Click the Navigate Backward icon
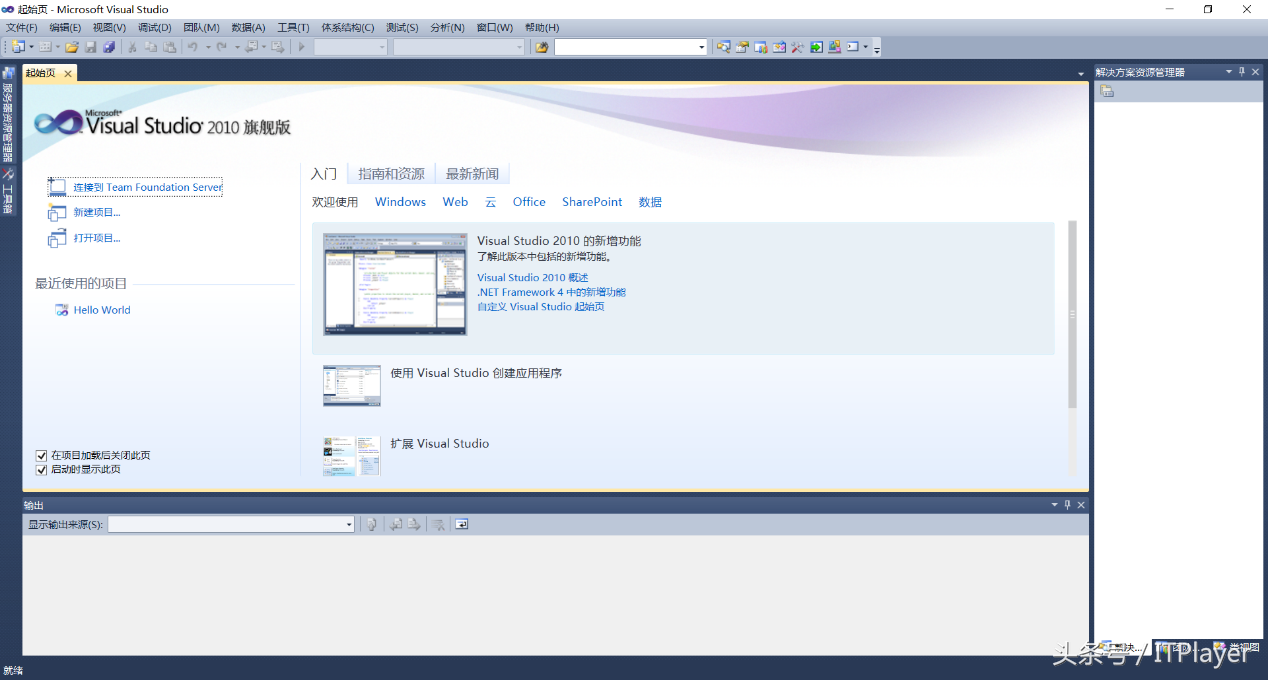1268x680 pixels. pyautogui.click(x=251, y=47)
